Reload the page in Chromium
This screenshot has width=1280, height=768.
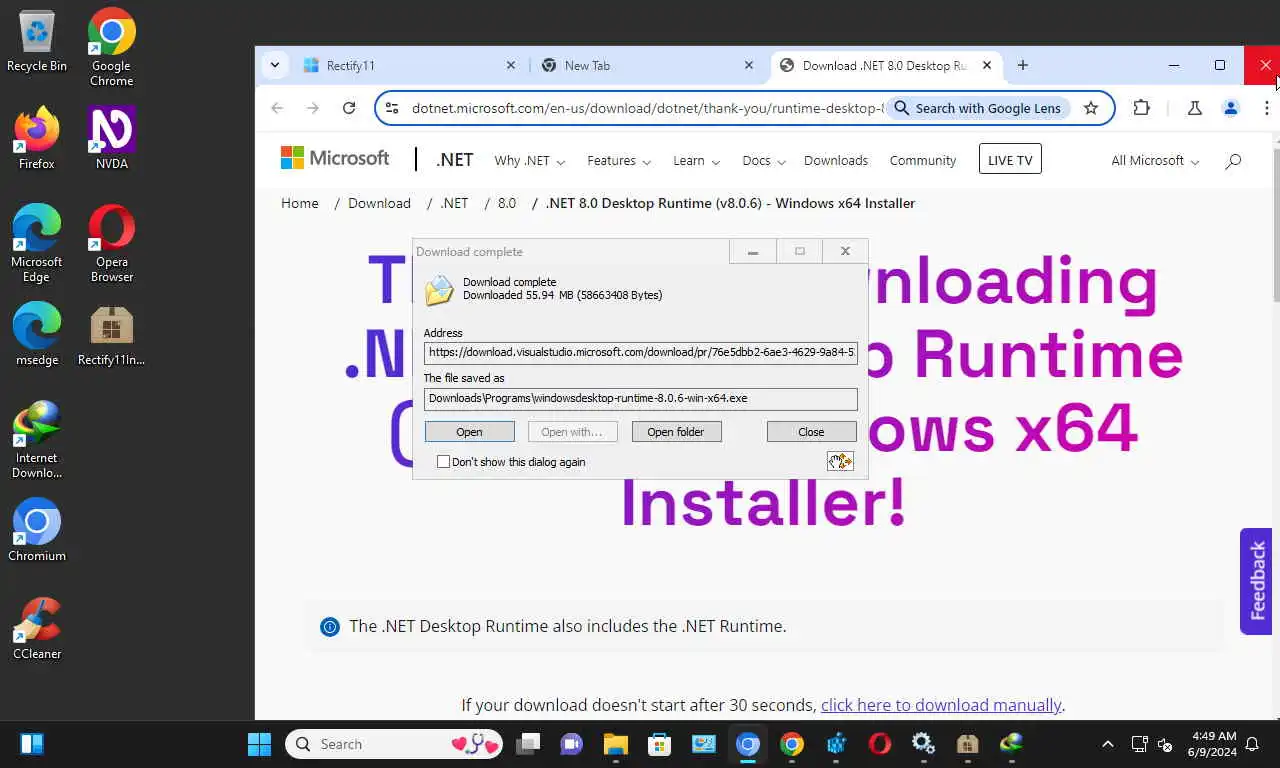[x=349, y=108]
